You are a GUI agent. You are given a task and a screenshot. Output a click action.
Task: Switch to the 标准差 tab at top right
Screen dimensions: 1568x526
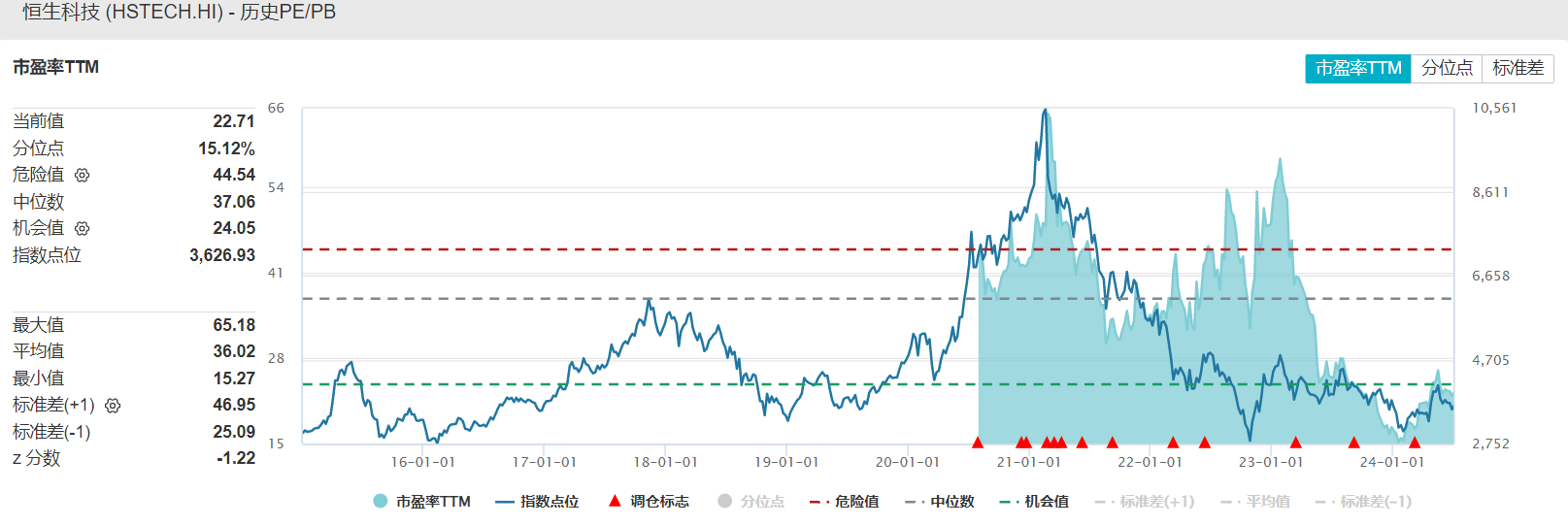click(1518, 68)
